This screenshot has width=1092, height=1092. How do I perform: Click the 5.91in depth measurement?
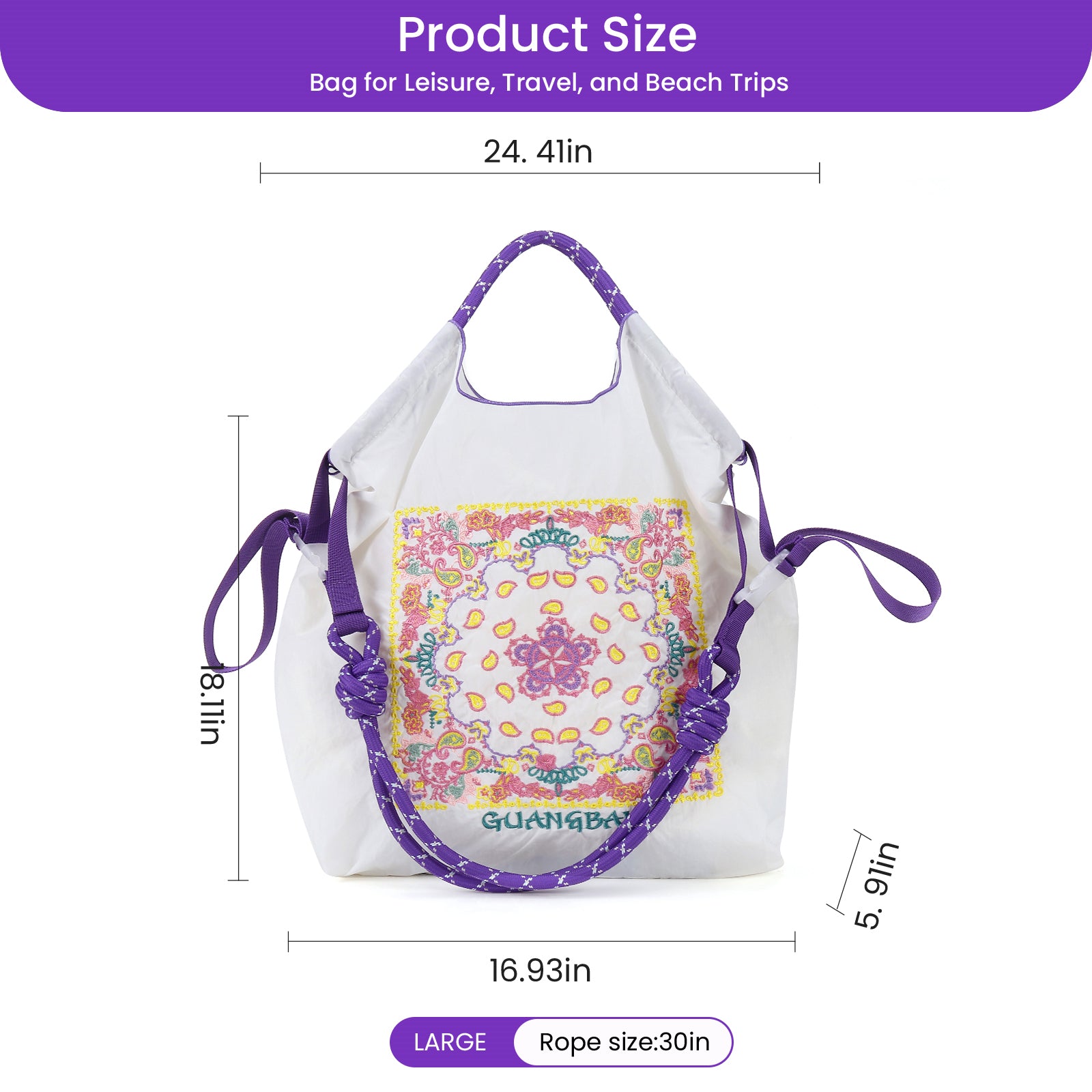[x=876, y=885]
